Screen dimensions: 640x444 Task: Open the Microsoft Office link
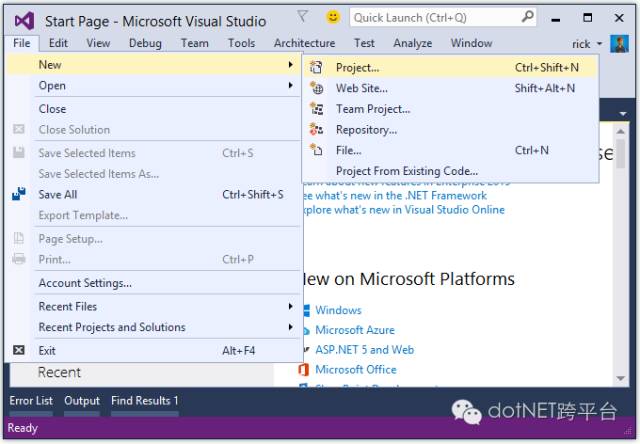356,369
